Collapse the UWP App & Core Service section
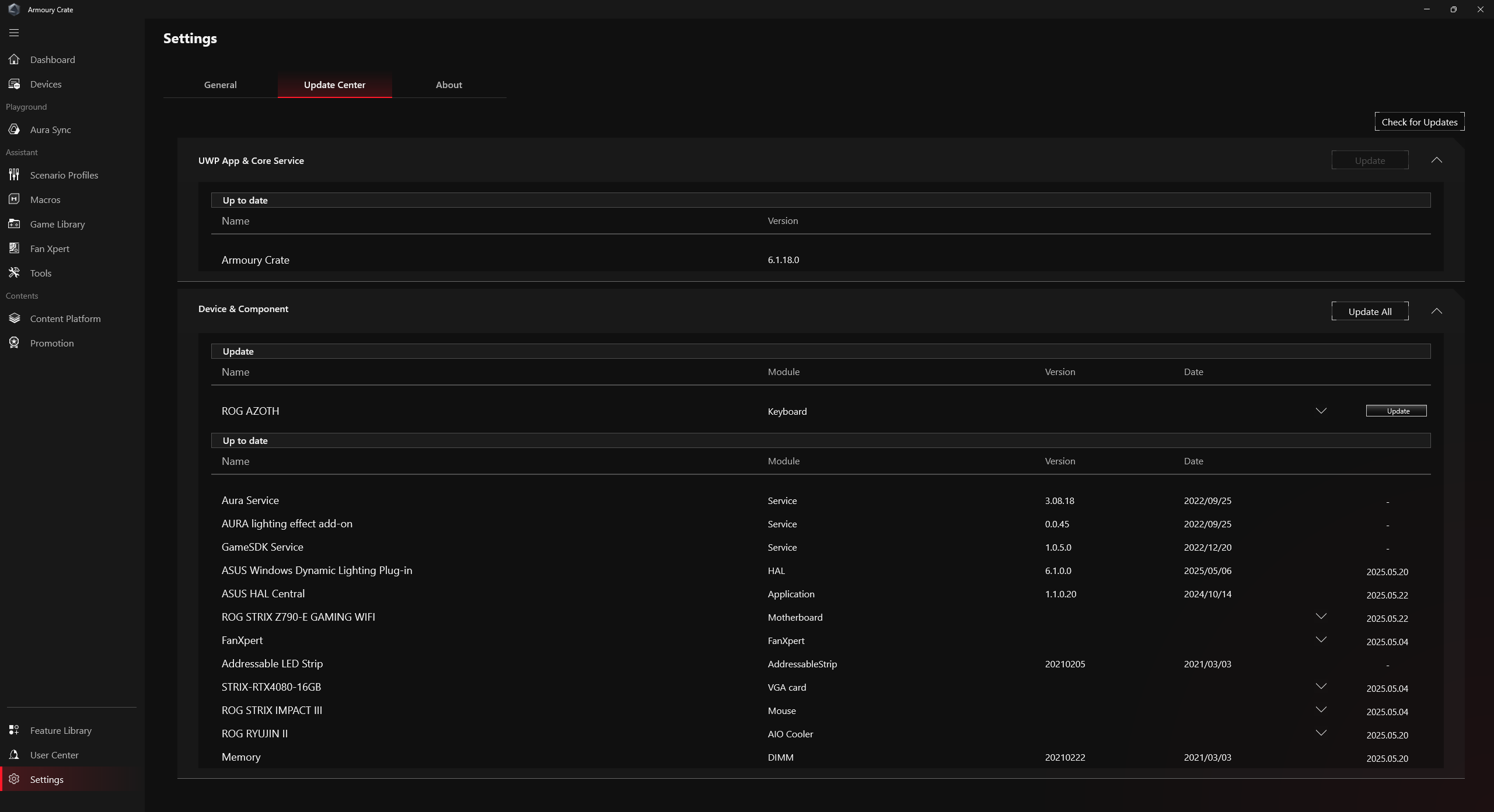 (1437, 160)
